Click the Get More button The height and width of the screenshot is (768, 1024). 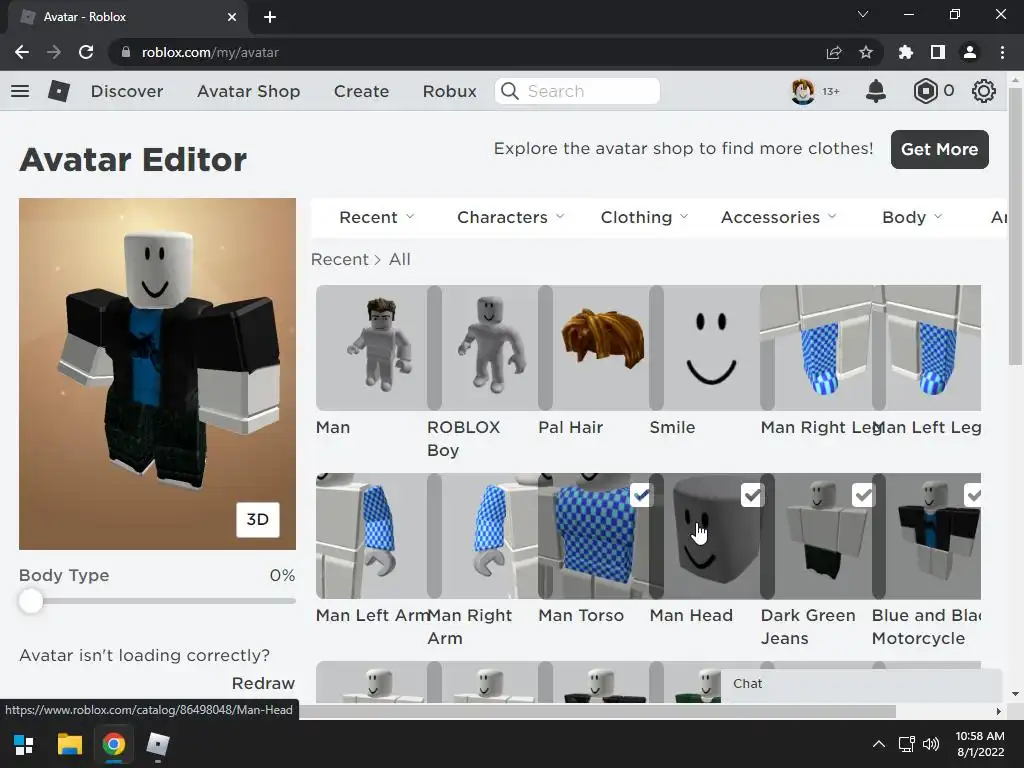(x=939, y=149)
